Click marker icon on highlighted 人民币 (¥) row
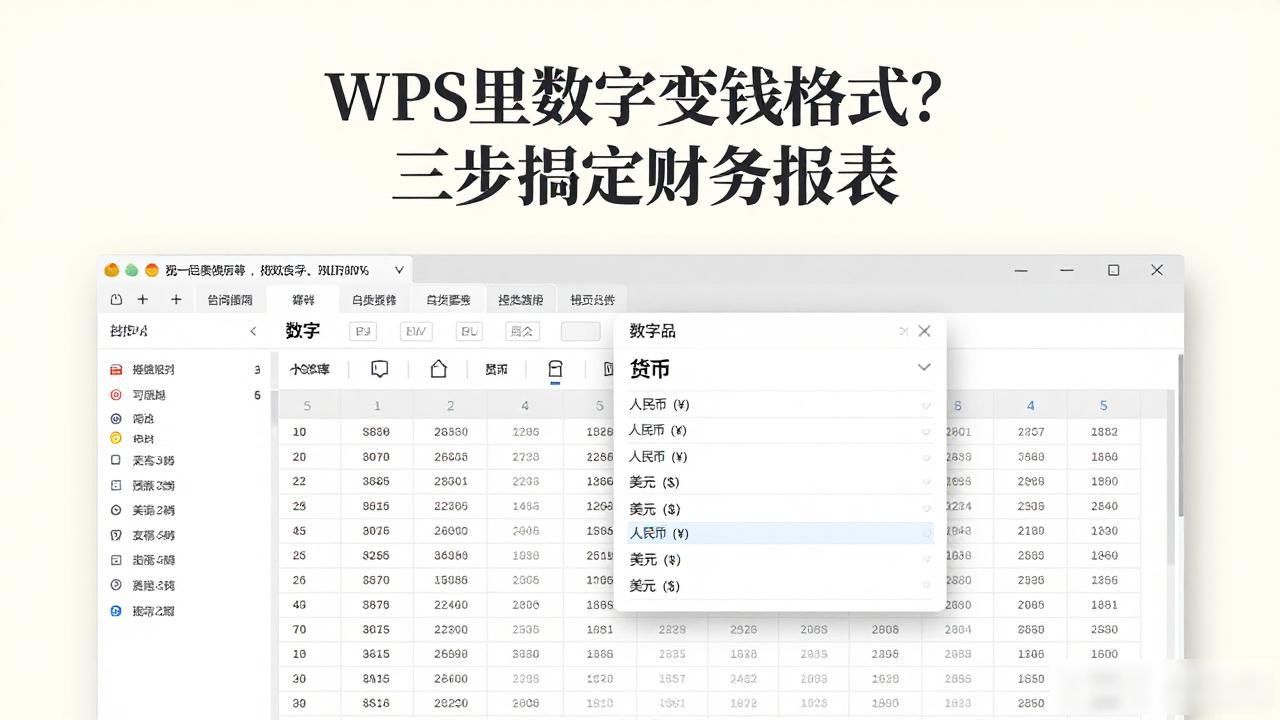1280x720 pixels. point(926,534)
